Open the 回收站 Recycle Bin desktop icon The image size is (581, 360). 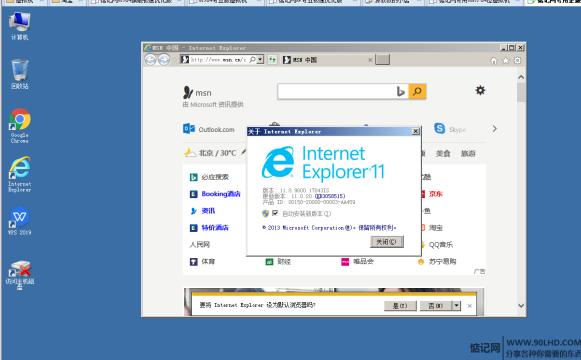pyautogui.click(x=20, y=74)
